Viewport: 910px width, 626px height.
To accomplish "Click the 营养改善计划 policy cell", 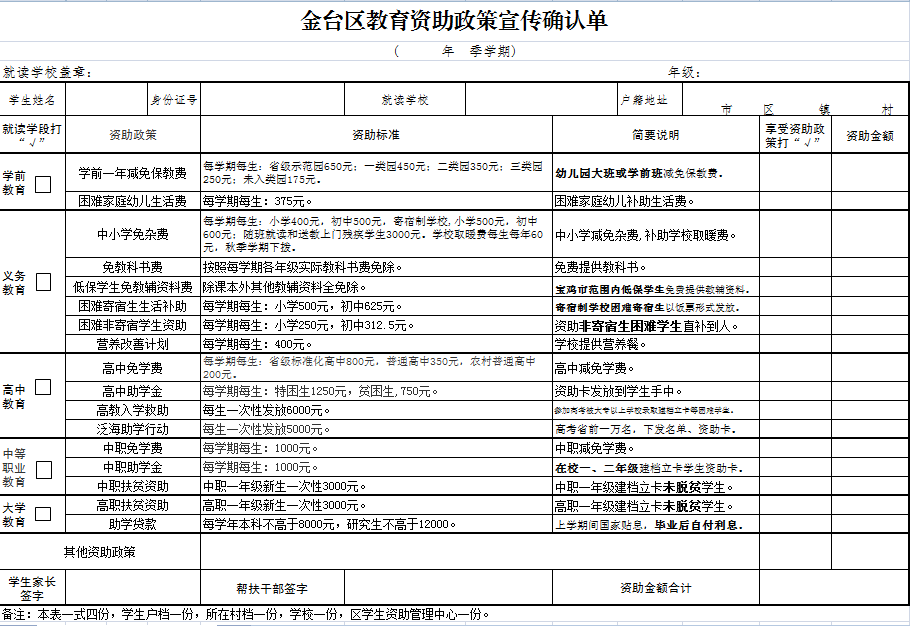I will pyautogui.click(x=133, y=343).
